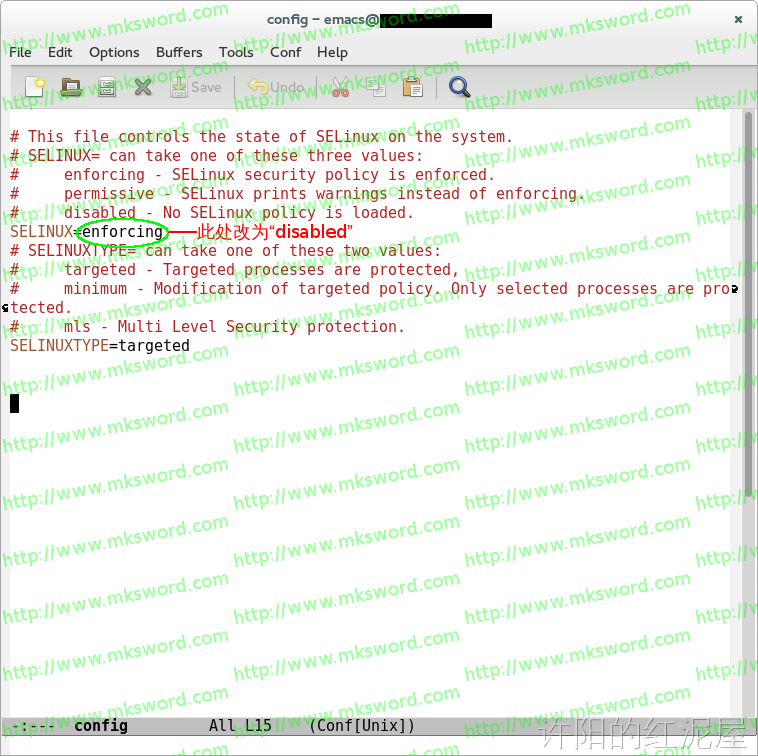Click the 'enforcing - SELinux security policy is enforced.' line

click(x=252, y=175)
